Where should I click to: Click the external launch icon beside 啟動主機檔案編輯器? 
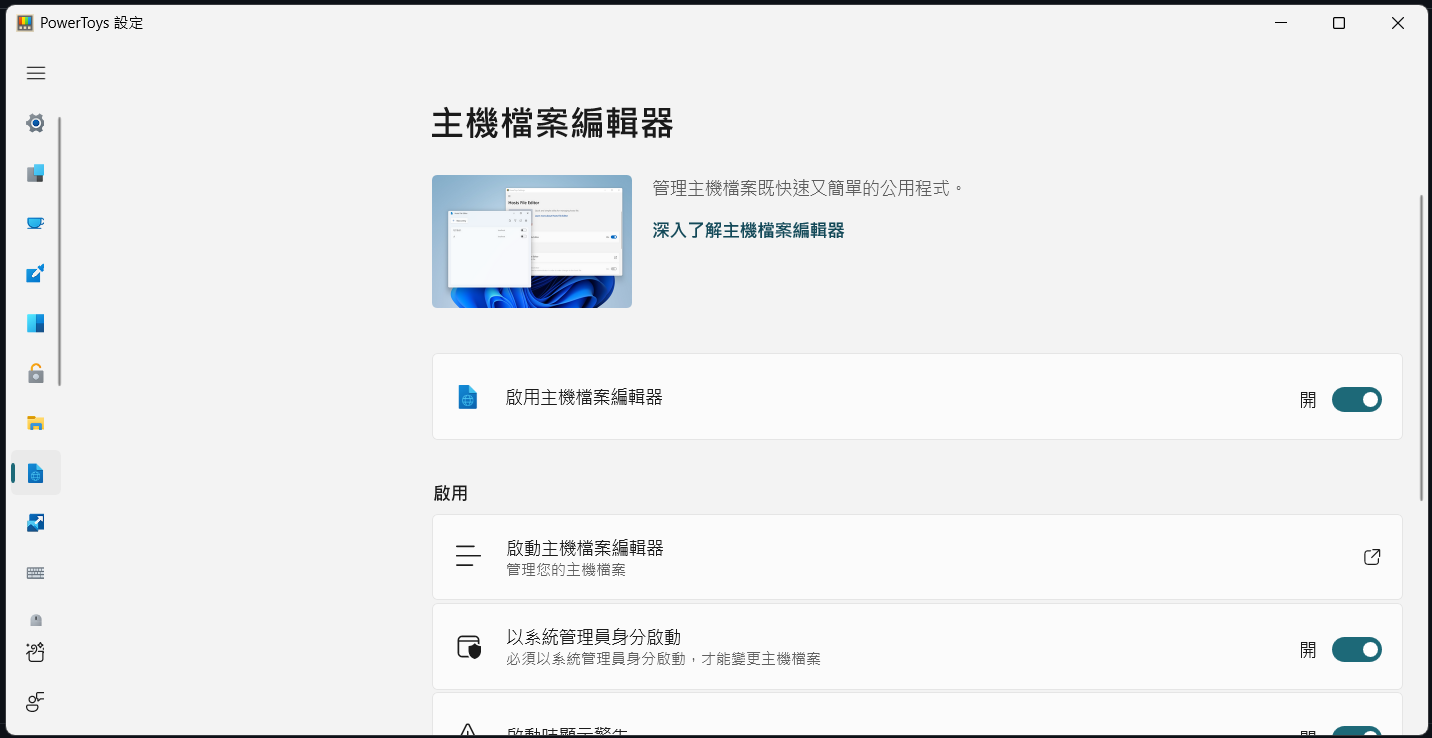coord(1372,557)
